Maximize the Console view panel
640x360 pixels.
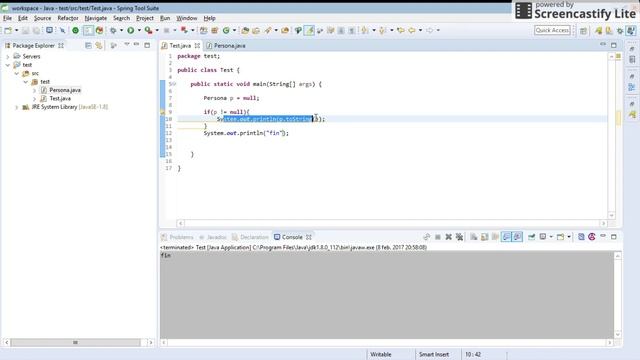click(613, 237)
